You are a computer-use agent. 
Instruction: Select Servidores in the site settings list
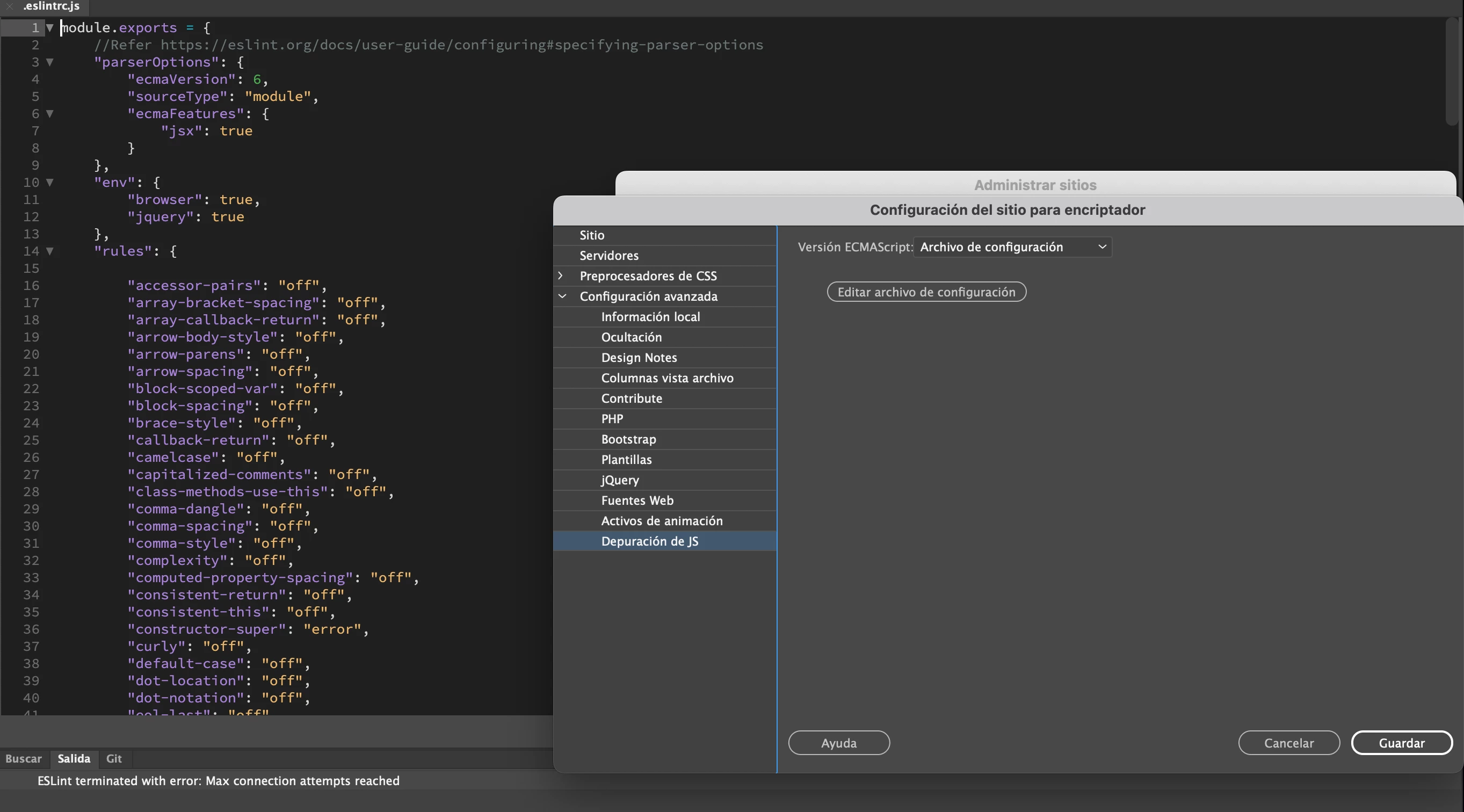point(608,256)
